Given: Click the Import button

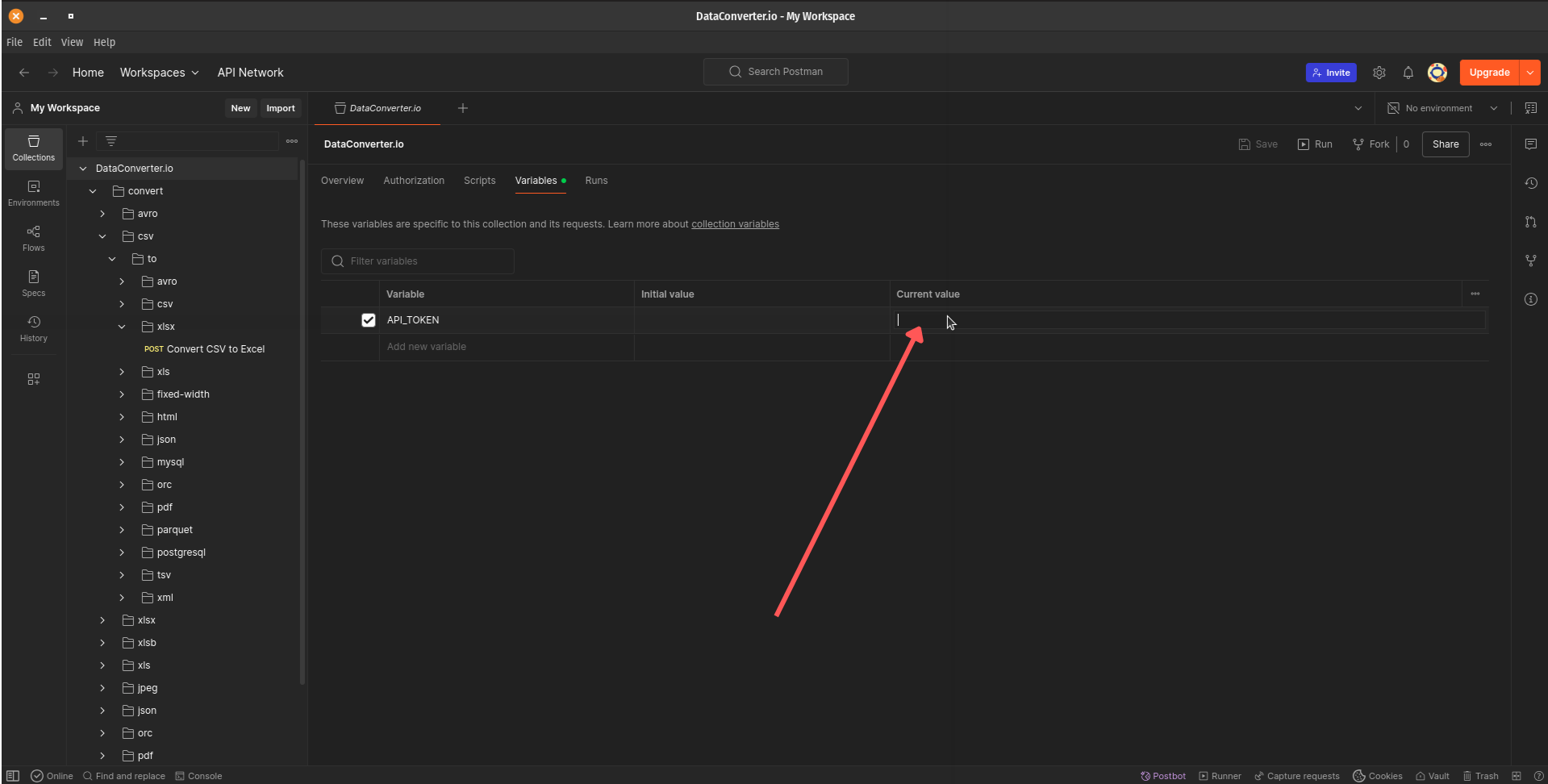Looking at the screenshot, I should [281, 108].
